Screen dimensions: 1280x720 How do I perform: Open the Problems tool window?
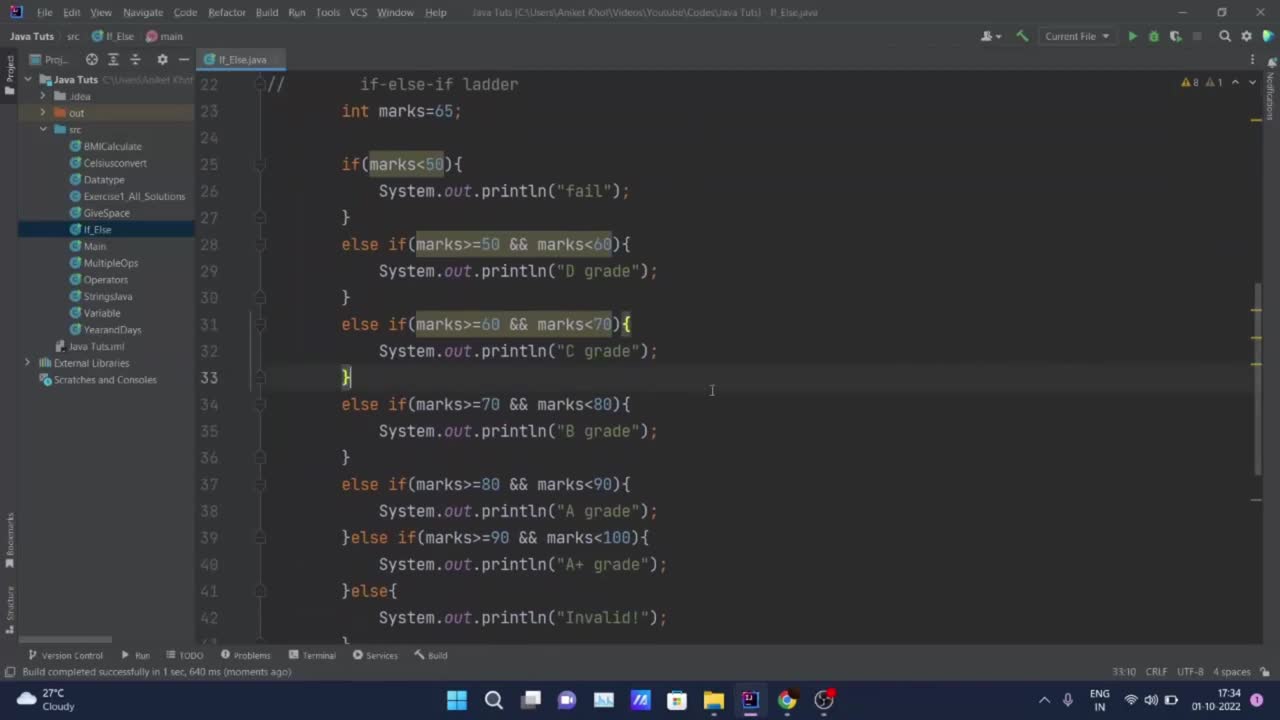[246, 655]
